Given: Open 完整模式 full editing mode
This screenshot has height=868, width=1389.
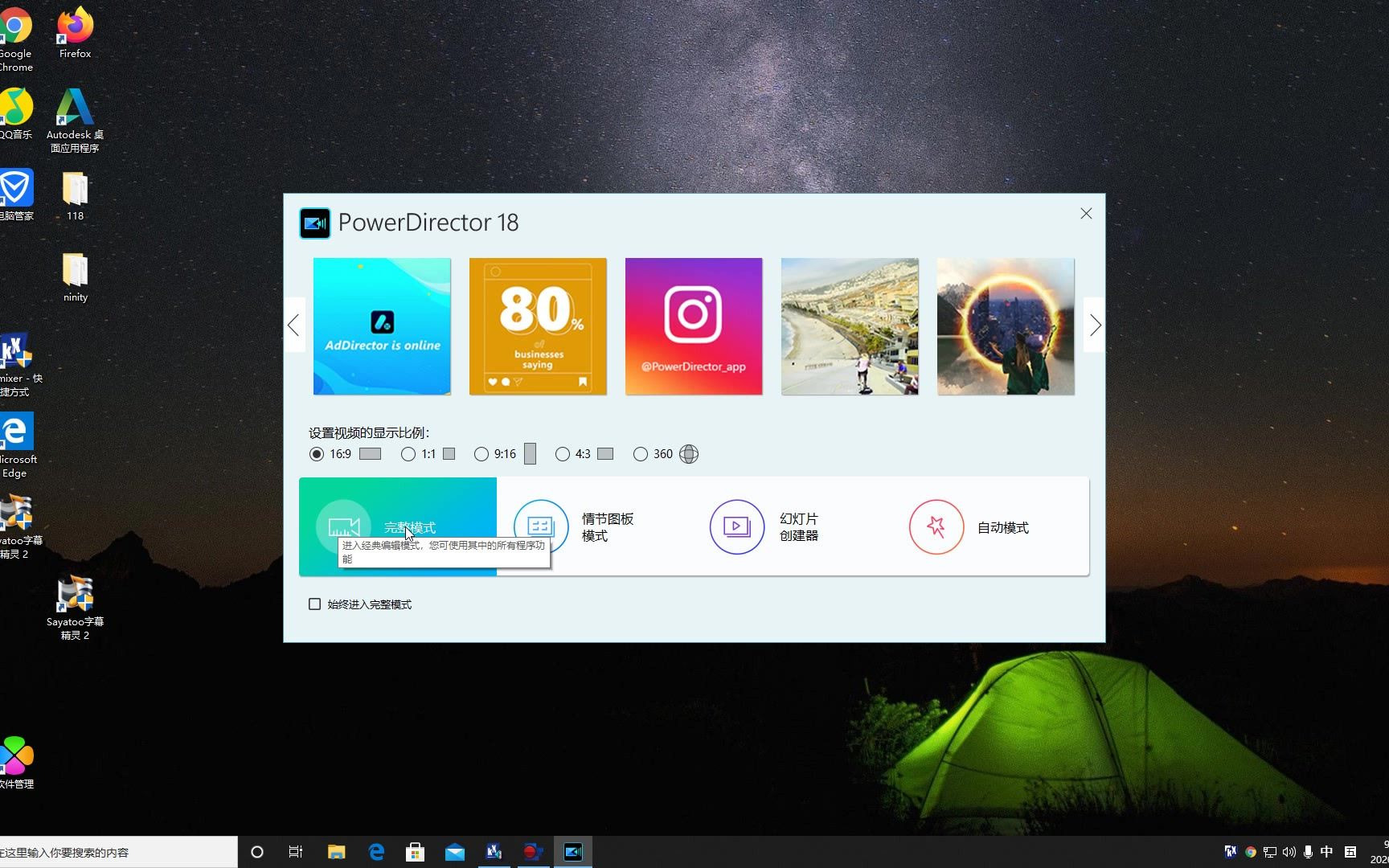Looking at the screenshot, I should tap(398, 526).
